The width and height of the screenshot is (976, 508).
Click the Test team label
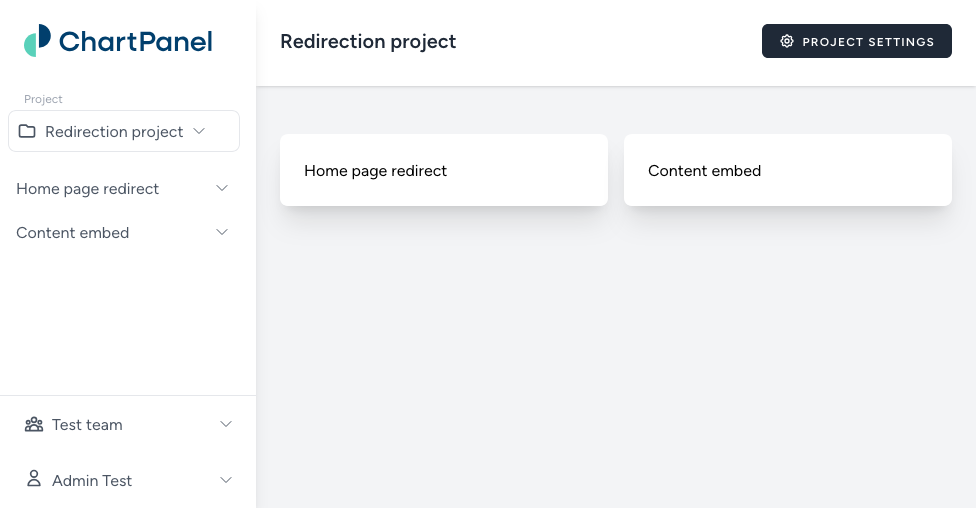pos(87,425)
